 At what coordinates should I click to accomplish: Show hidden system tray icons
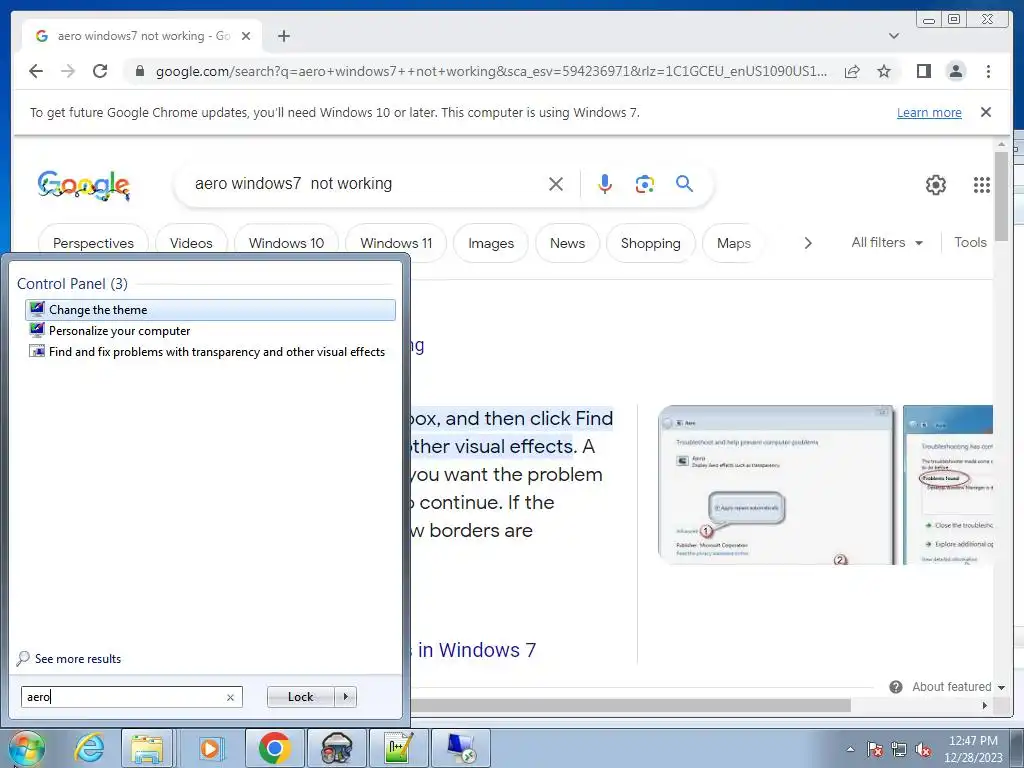850,749
